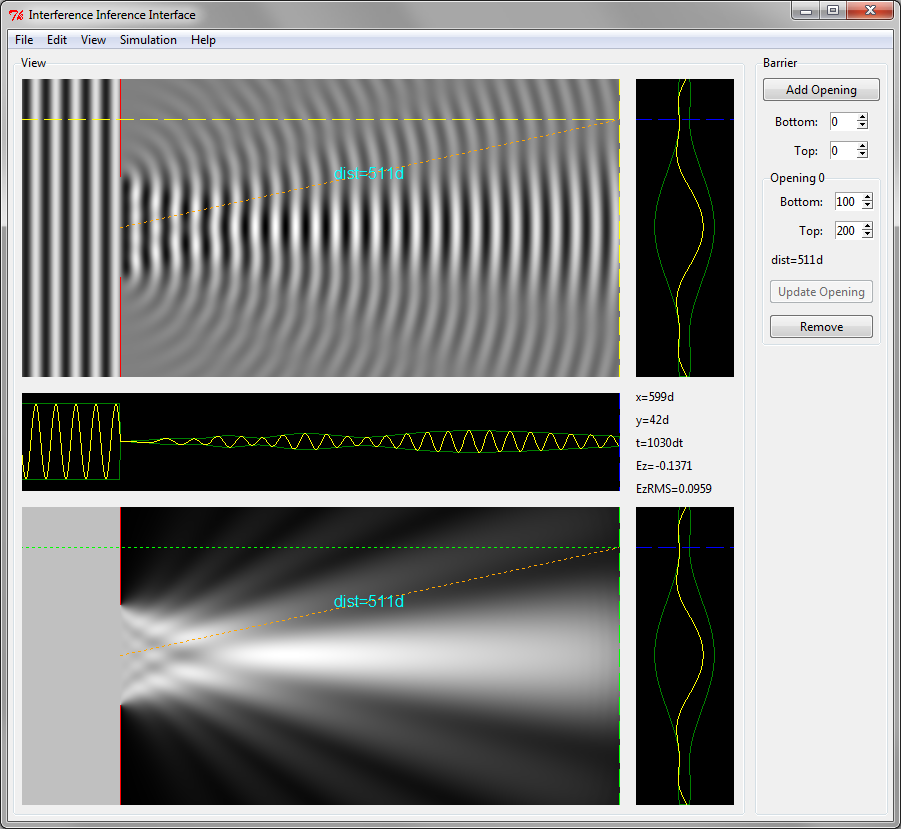Click the Barrier Bottom input field
901x829 pixels.
pyautogui.click(x=843, y=121)
